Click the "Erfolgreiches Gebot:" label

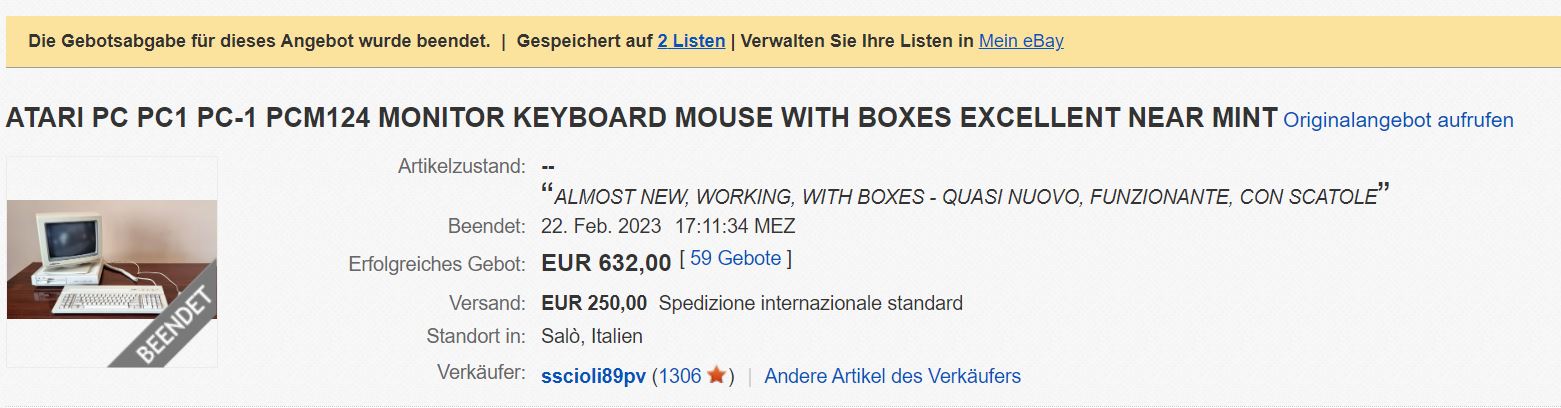437,264
